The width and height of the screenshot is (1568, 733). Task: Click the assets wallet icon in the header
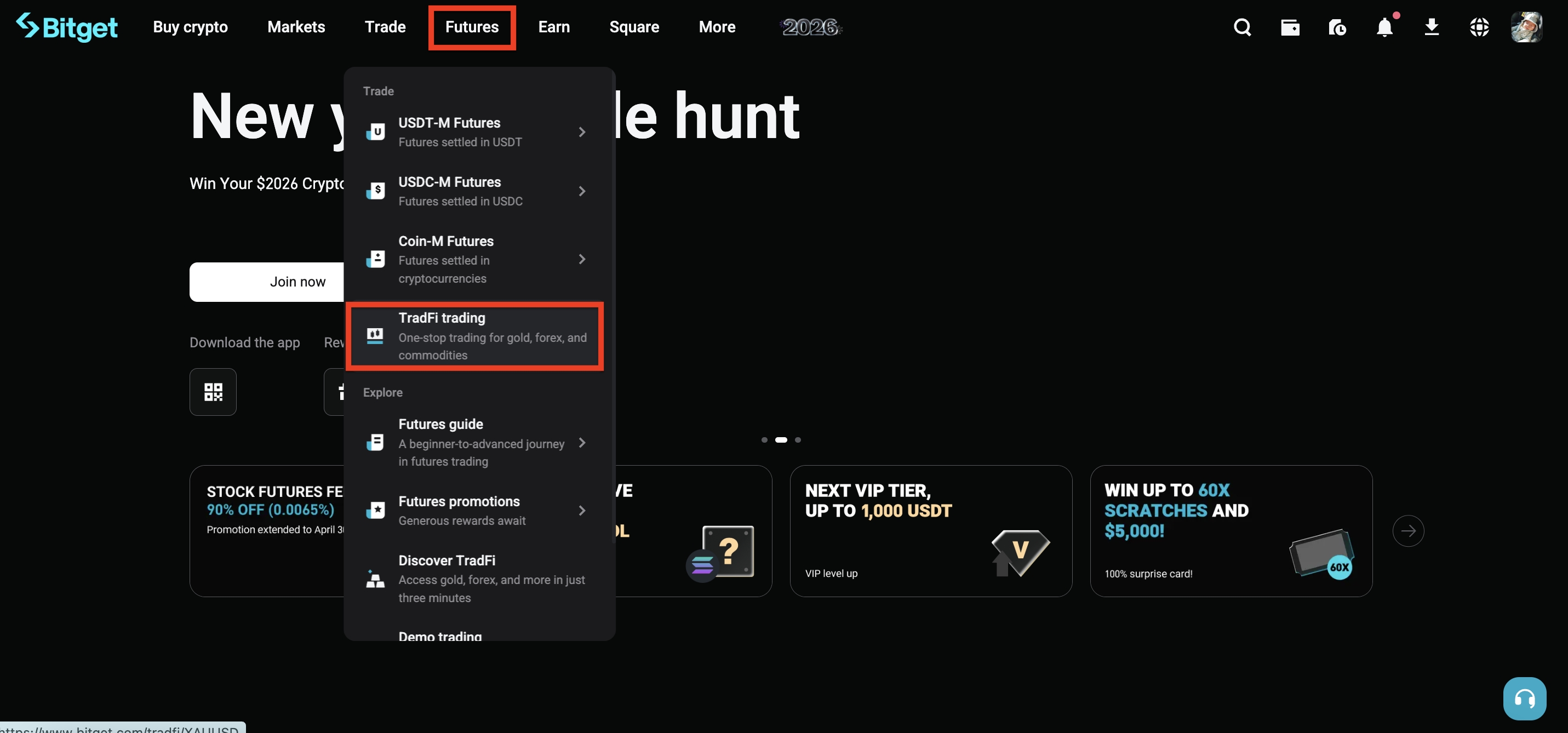click(1290, 27)
